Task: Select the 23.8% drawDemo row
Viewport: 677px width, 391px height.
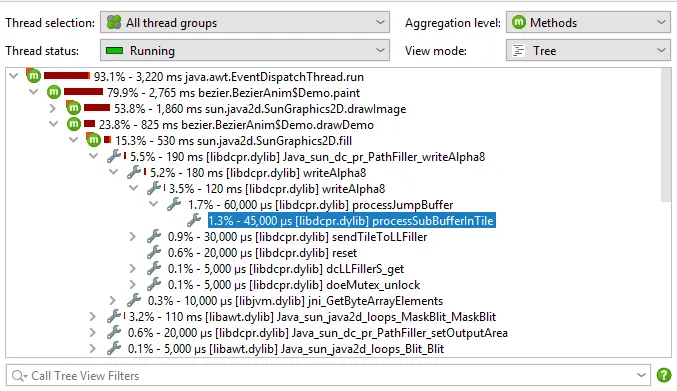Action: tap(236, 124)
